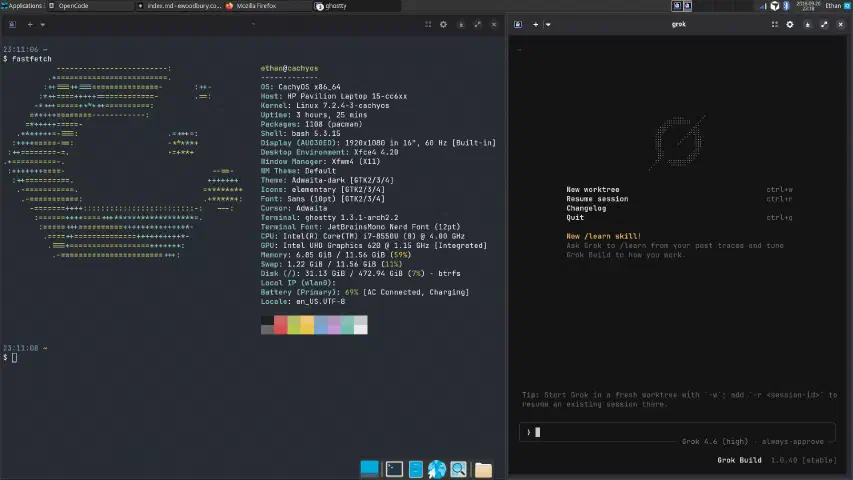This screenshot has height=480, width=853.
Task: Add a new tab in the left terminal
Action: pyautogui.click(x=30, y=24)
